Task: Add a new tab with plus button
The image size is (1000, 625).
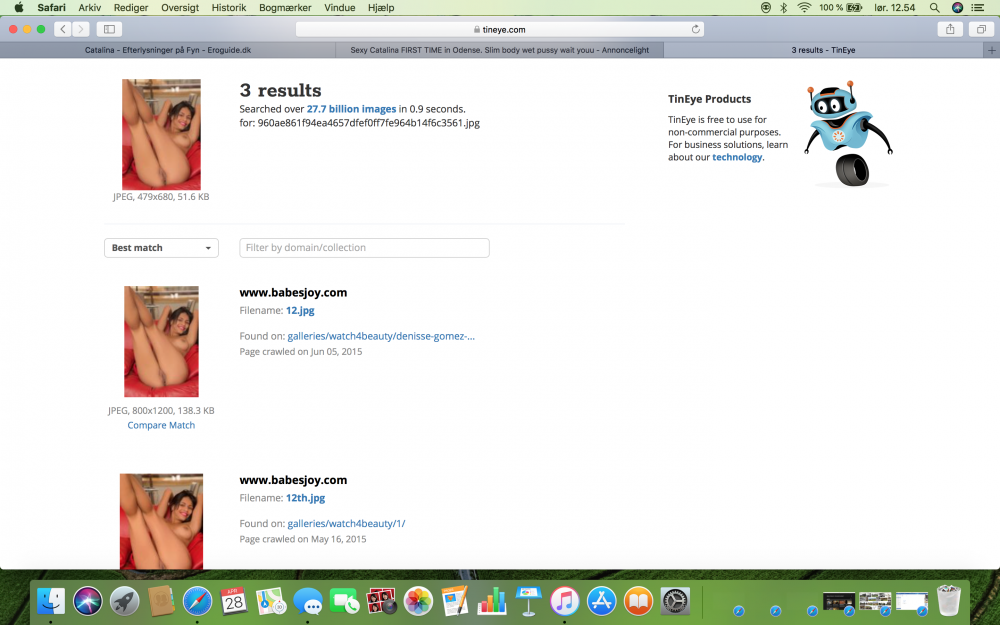Action: [992, 50]
